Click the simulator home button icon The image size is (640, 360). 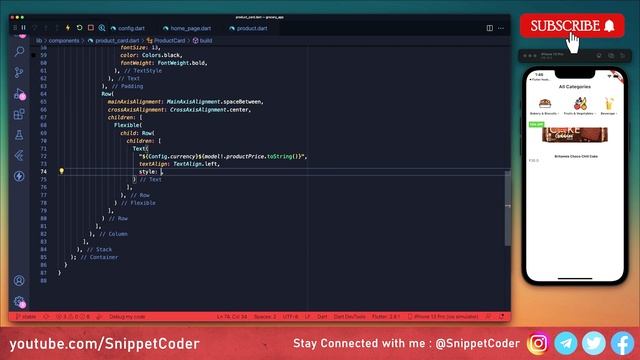(x=599, y=56)
